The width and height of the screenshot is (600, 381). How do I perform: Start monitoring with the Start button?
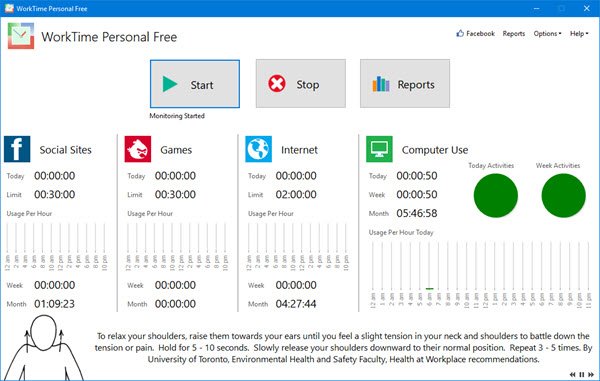pos(195,84)
